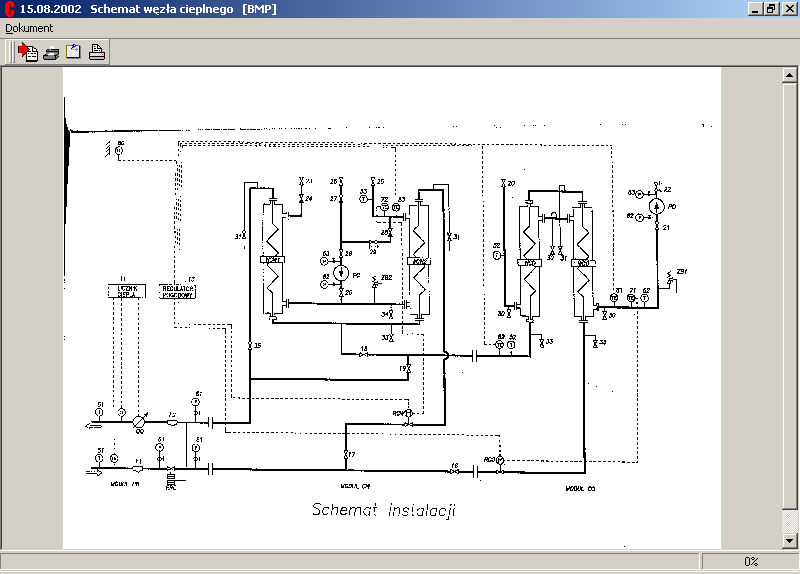Click the vertical scrollbar track
The image size is (800, 574).
pyautogui.click(x=790, y=300)
